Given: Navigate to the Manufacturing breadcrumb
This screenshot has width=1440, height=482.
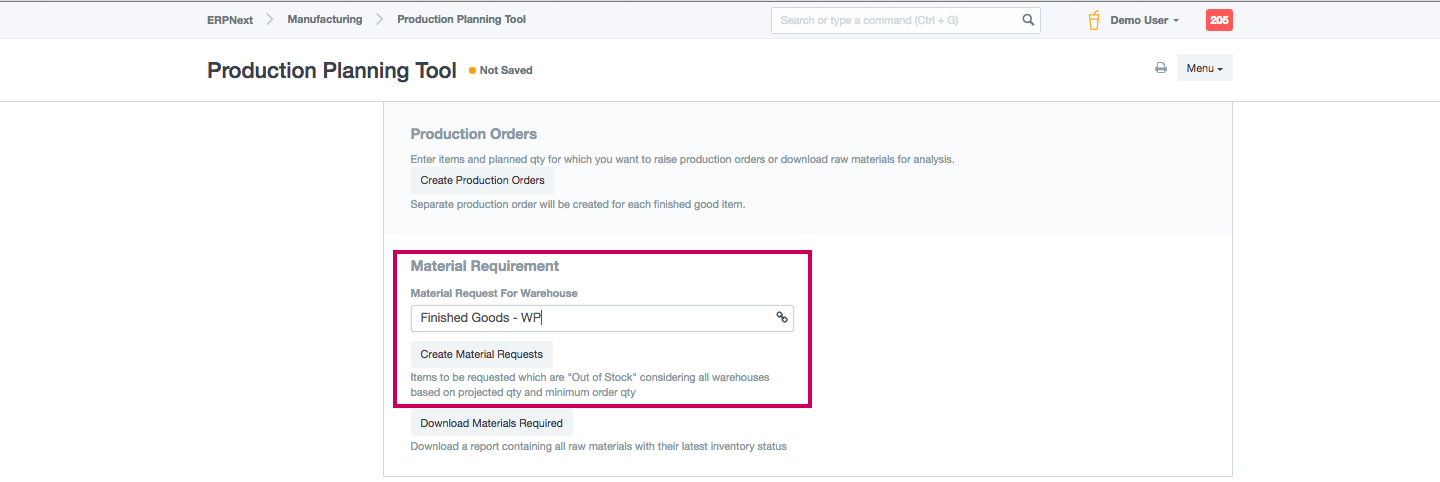Looking at the screenshot, I should pos(325,20).
